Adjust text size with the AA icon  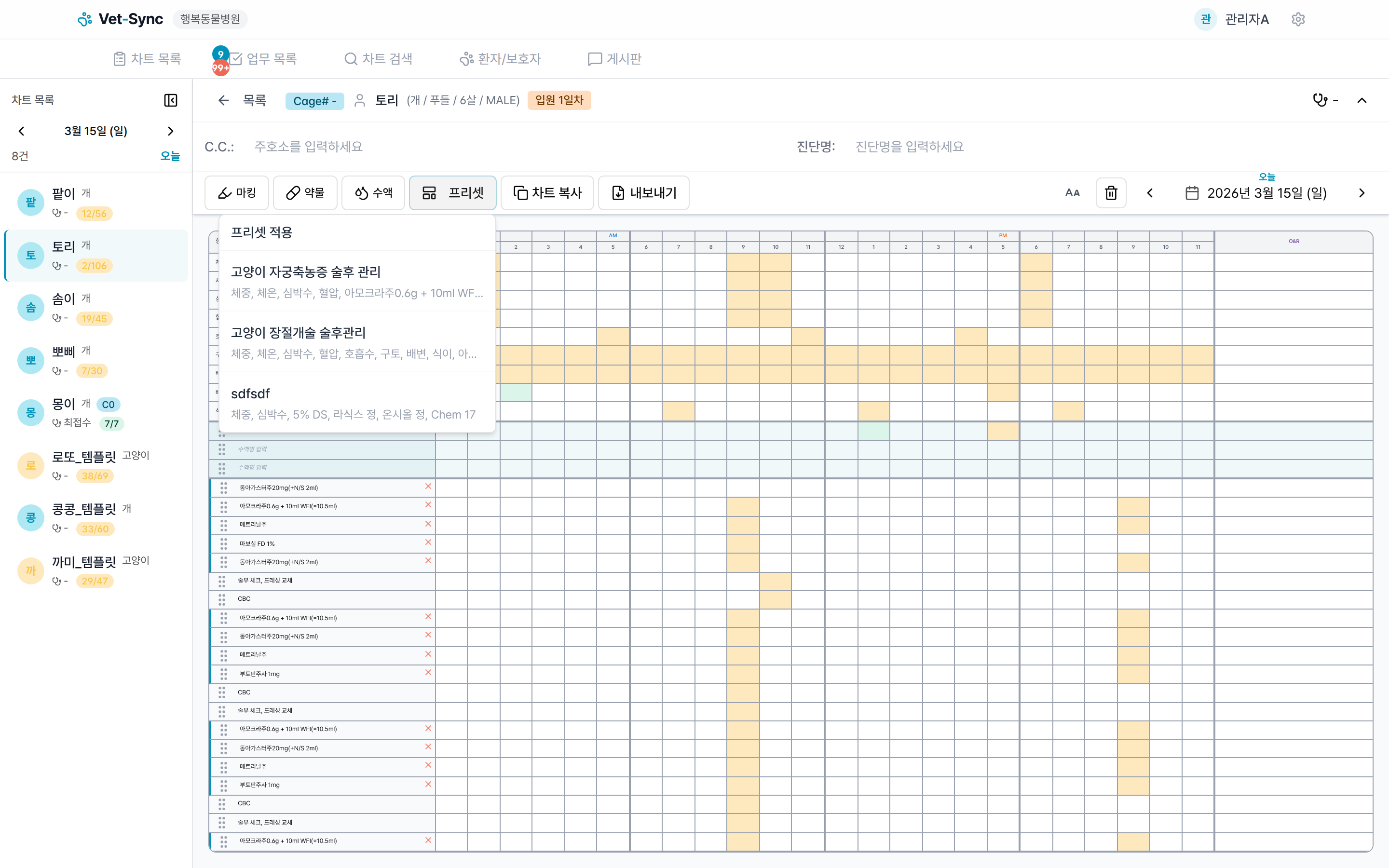tap(1072, 193)
